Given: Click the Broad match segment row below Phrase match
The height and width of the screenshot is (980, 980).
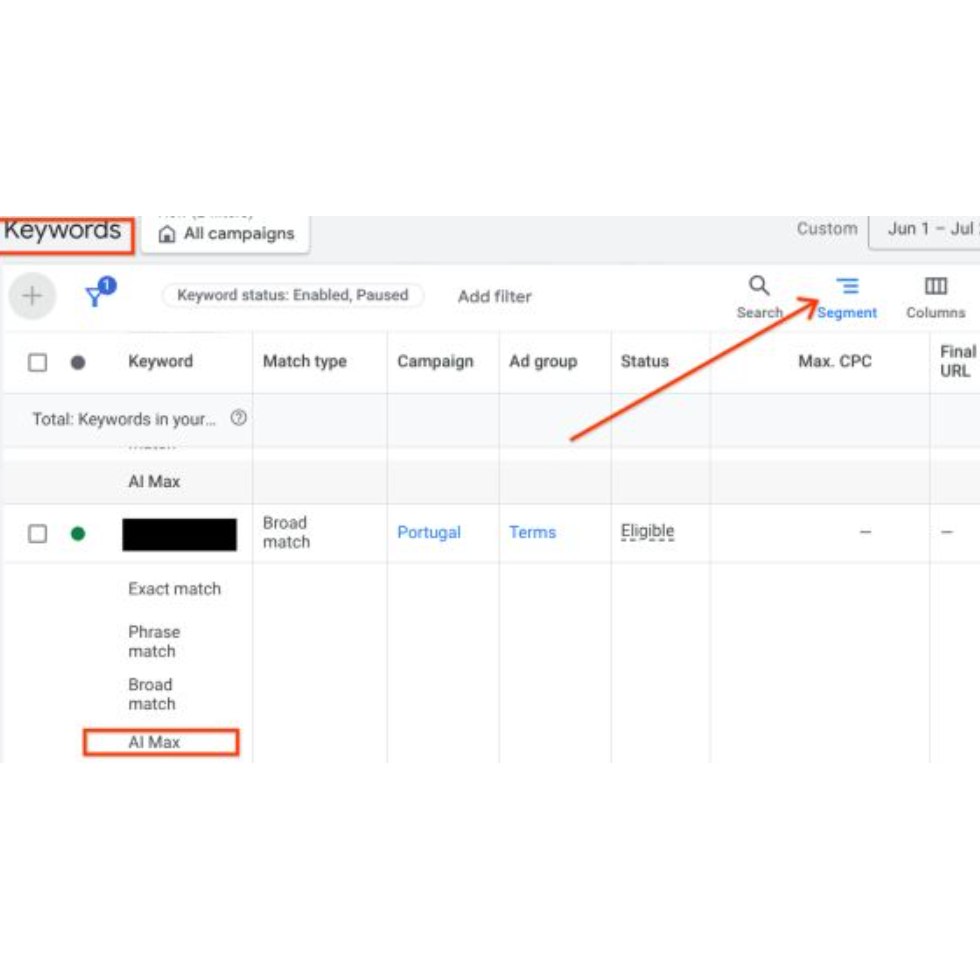Looking at the screenshot, I should point(151,694).
